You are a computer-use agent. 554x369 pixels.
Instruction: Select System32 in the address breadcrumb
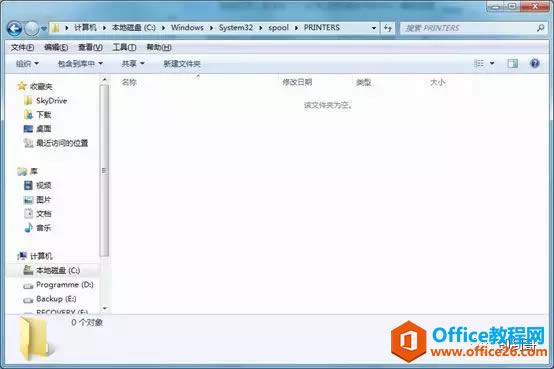pyautogui.click(x=236, y=28)
